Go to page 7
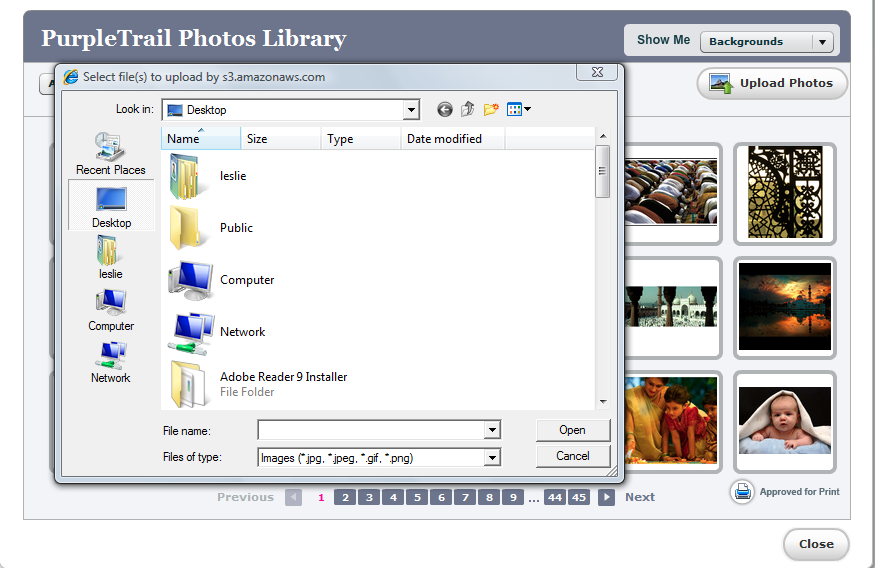The image size is (875, 568). [x=465, y=497]
